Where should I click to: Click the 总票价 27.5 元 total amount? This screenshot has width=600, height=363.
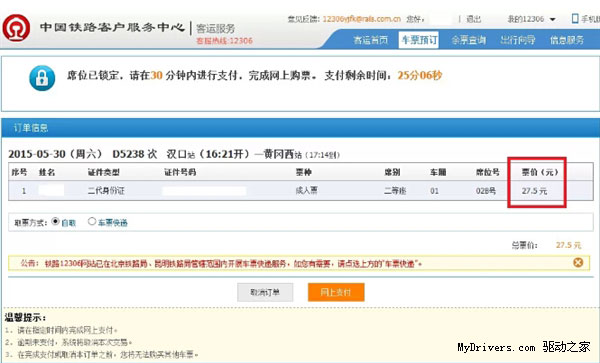pos(569,245)
